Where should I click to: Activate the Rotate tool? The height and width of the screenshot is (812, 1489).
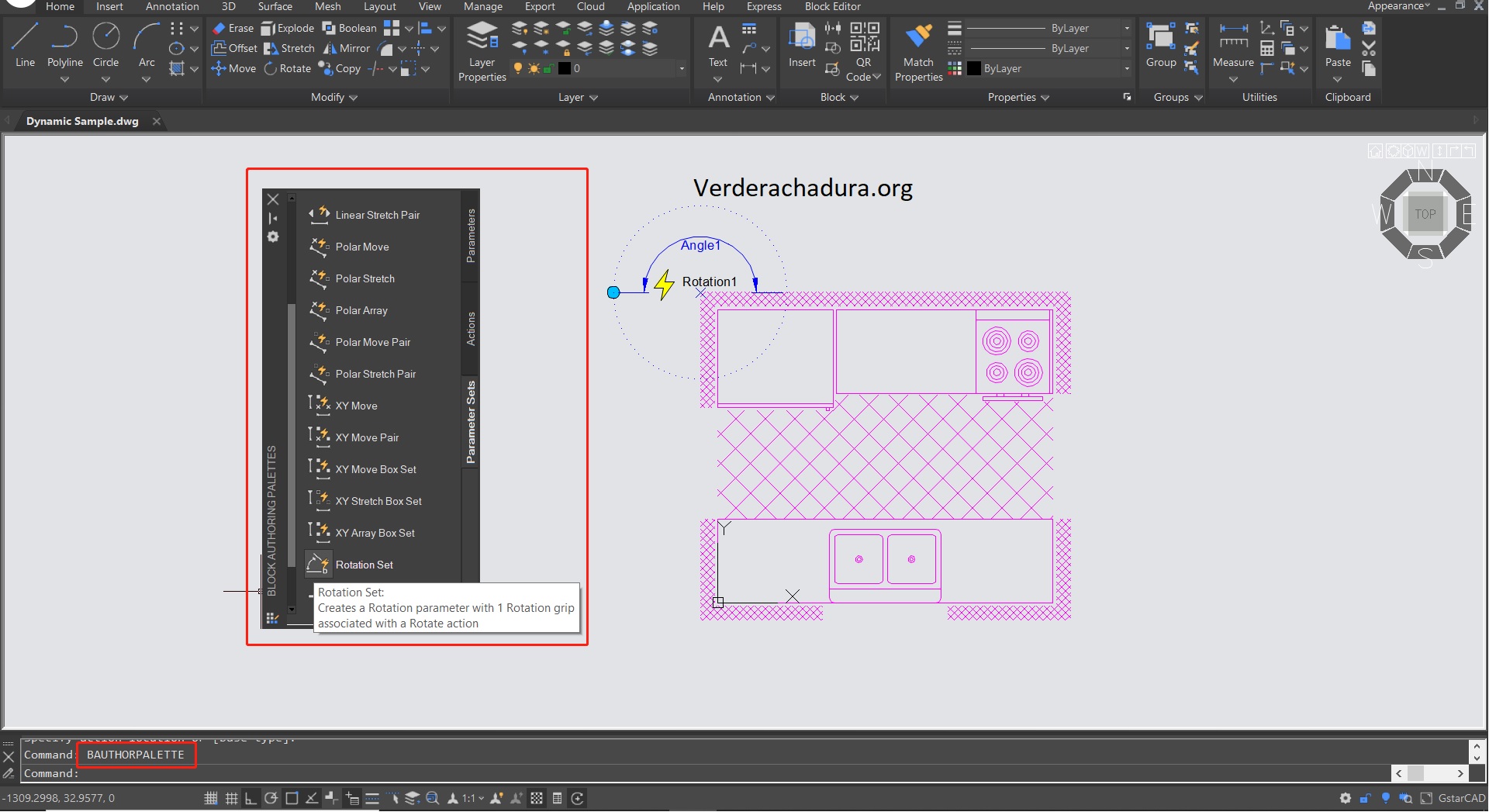[288, 68]
